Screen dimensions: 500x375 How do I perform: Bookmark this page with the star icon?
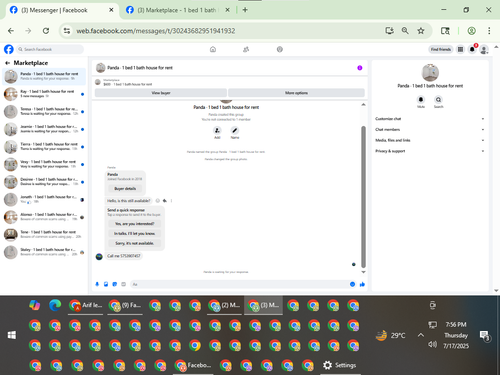pos(421,31)
